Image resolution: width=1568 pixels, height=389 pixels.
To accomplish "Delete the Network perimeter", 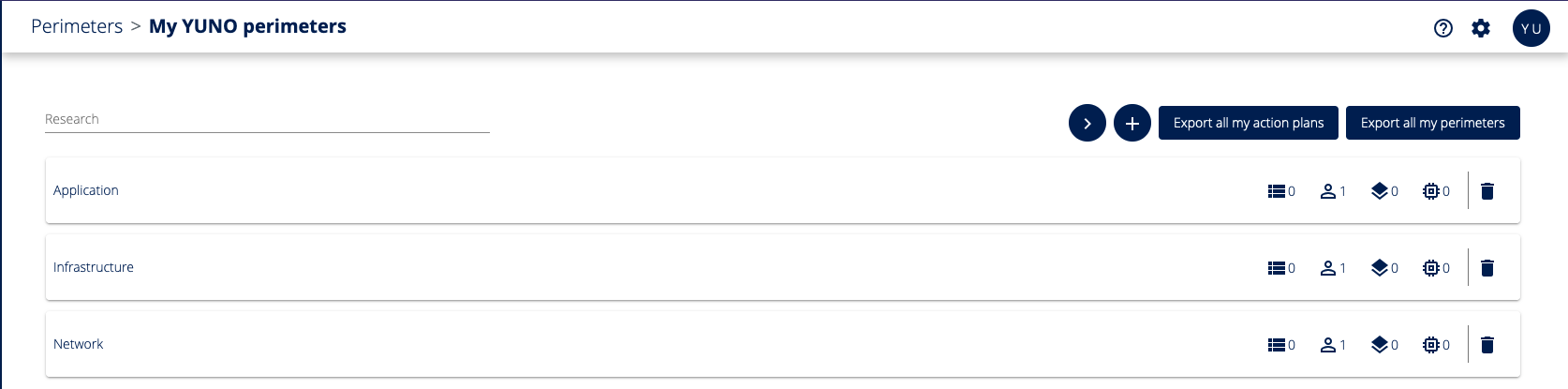I will tap(1487, 345).
